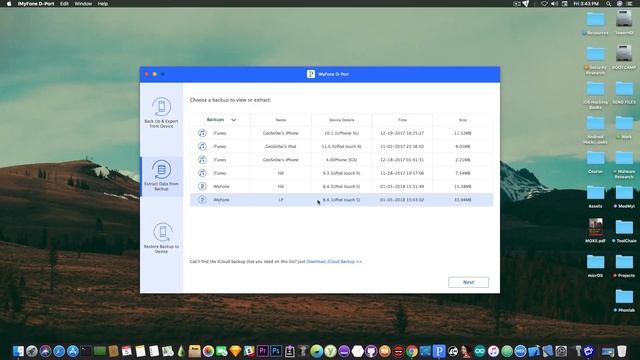This screenshot has width=640, height=360.
Task: Select iMyFone backup sized 13.38MB
Action: 341,187
